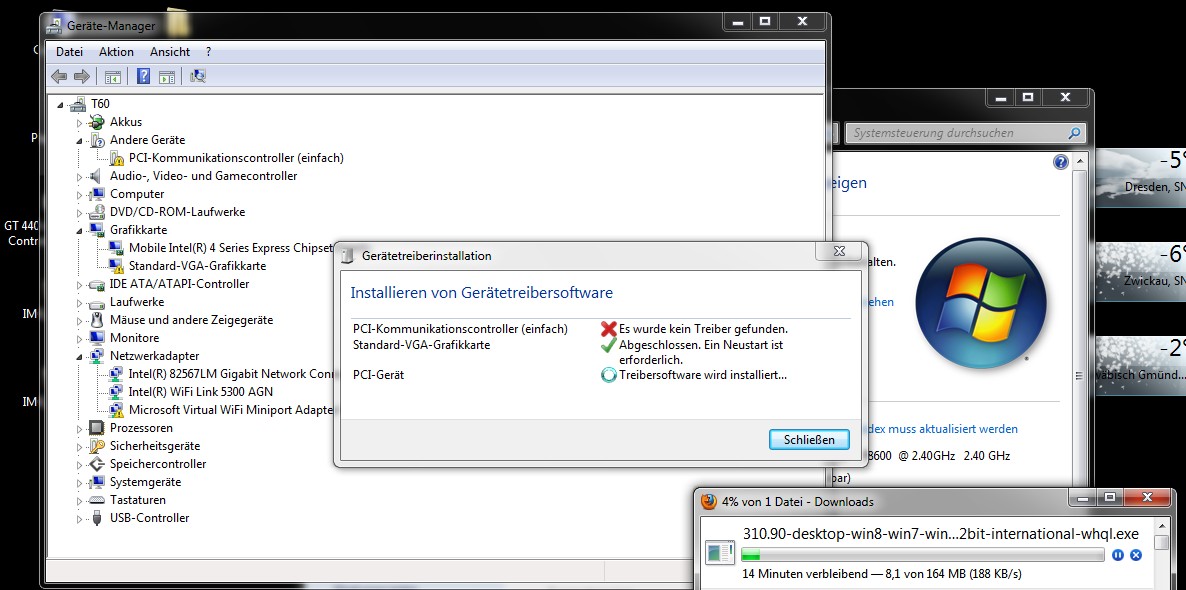This screenshot has width=1186, height=590.
Task: Toggle the action pane toolbar icon
Action: click(167, 76)
